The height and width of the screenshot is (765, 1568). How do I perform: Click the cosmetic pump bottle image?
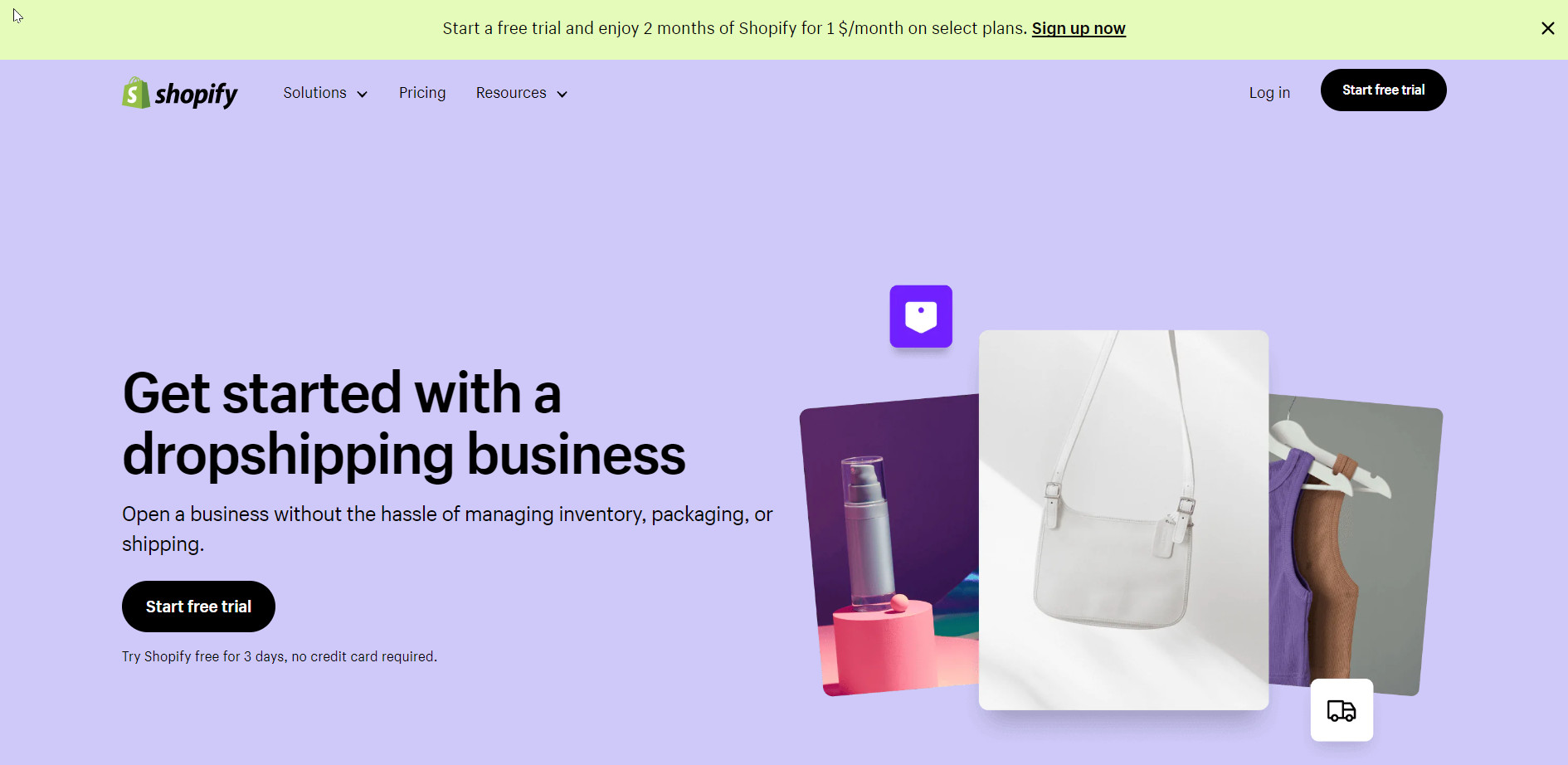(x=890, y=546)
